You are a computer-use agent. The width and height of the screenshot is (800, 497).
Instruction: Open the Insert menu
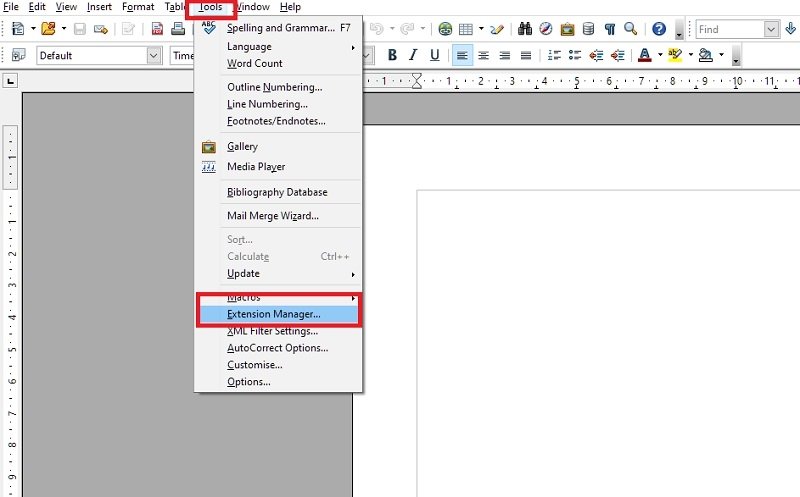99,7
